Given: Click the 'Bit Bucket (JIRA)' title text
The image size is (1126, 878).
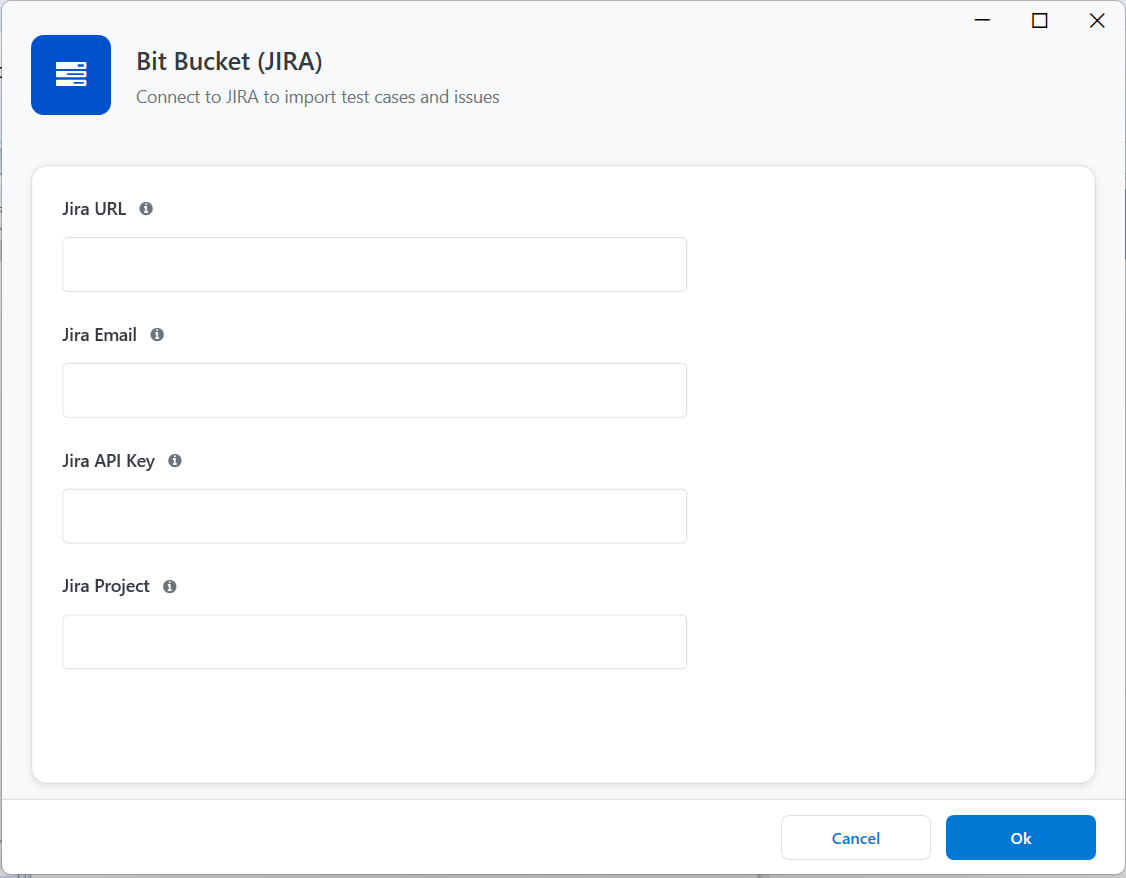Looking at the screenshot, I should [229, 62].
